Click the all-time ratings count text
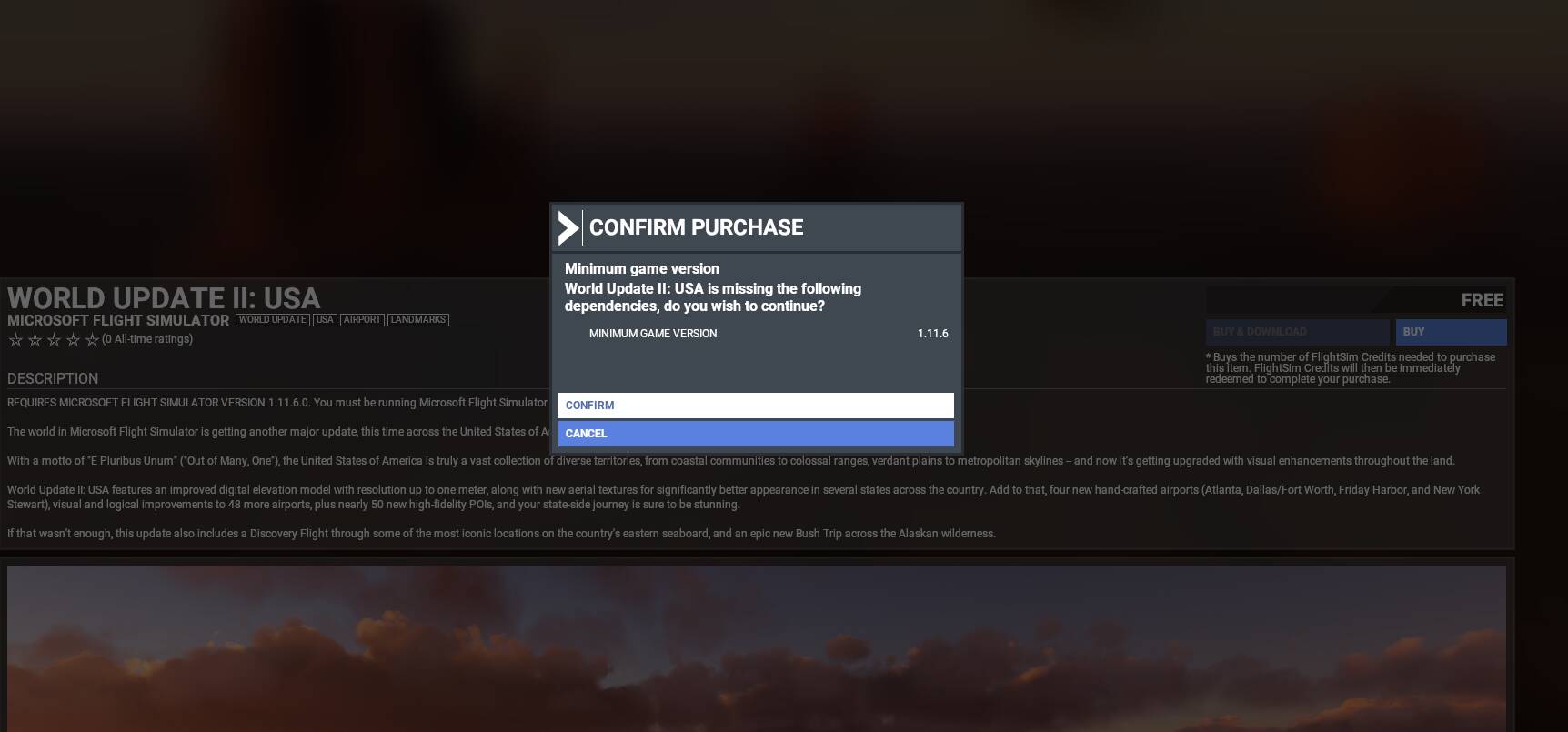The height and width of the screenshot is (732, 1568). pyautogui.click(x=147, y=339)
